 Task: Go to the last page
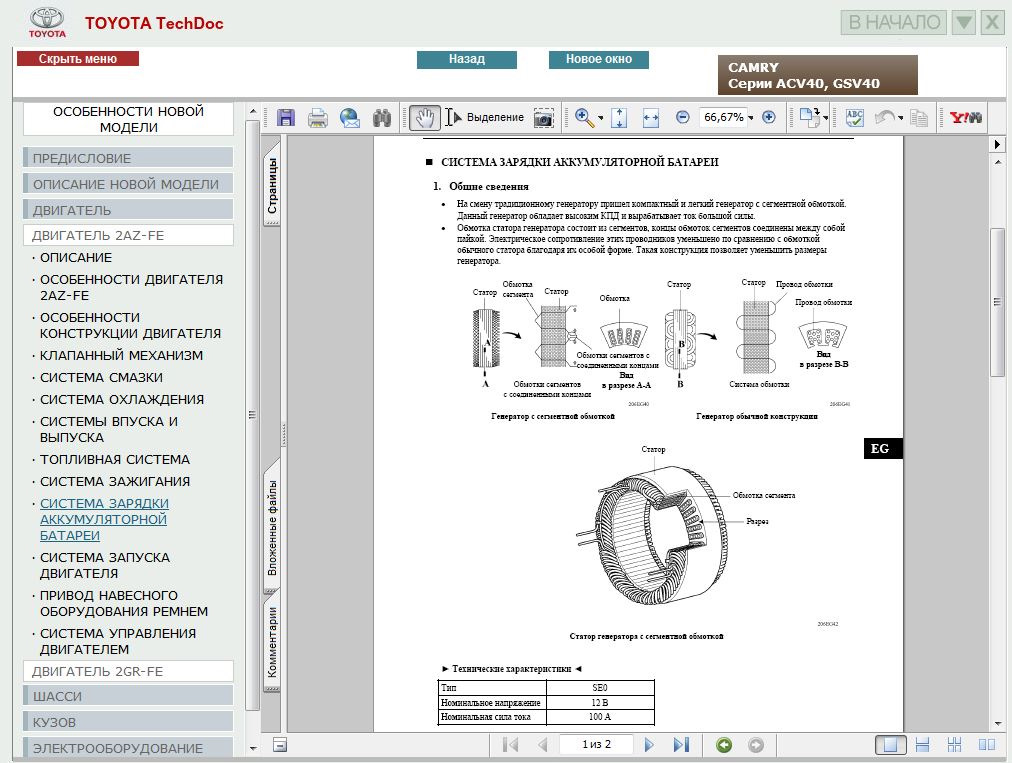681,745
